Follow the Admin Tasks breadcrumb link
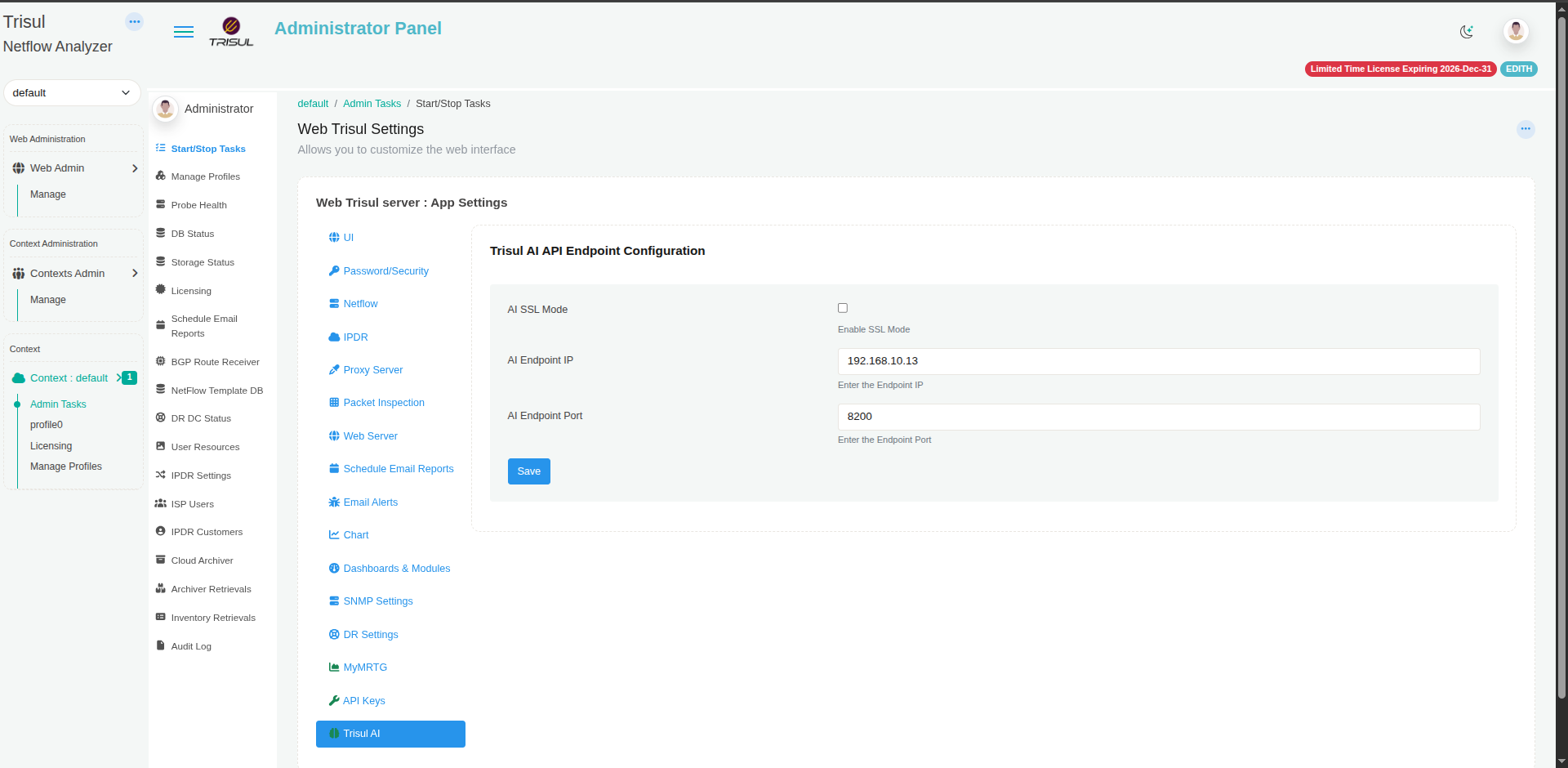This screenshot has width=1568, height=768. [x=372, y=104]
